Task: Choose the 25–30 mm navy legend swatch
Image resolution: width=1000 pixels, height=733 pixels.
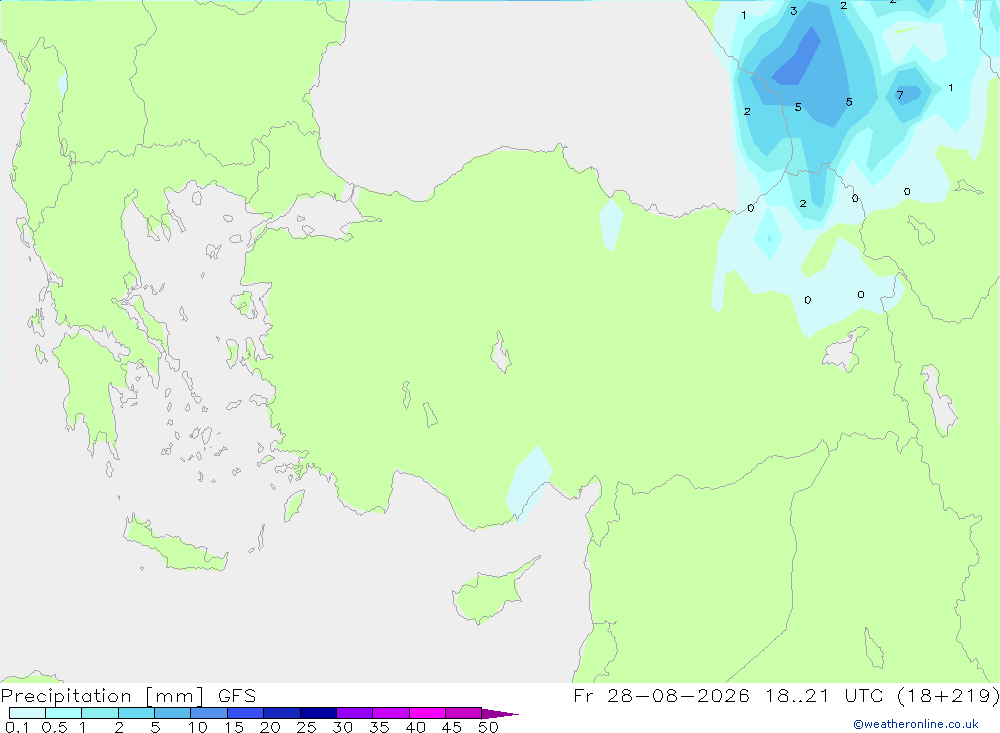Action: click(x=318, y=713)
